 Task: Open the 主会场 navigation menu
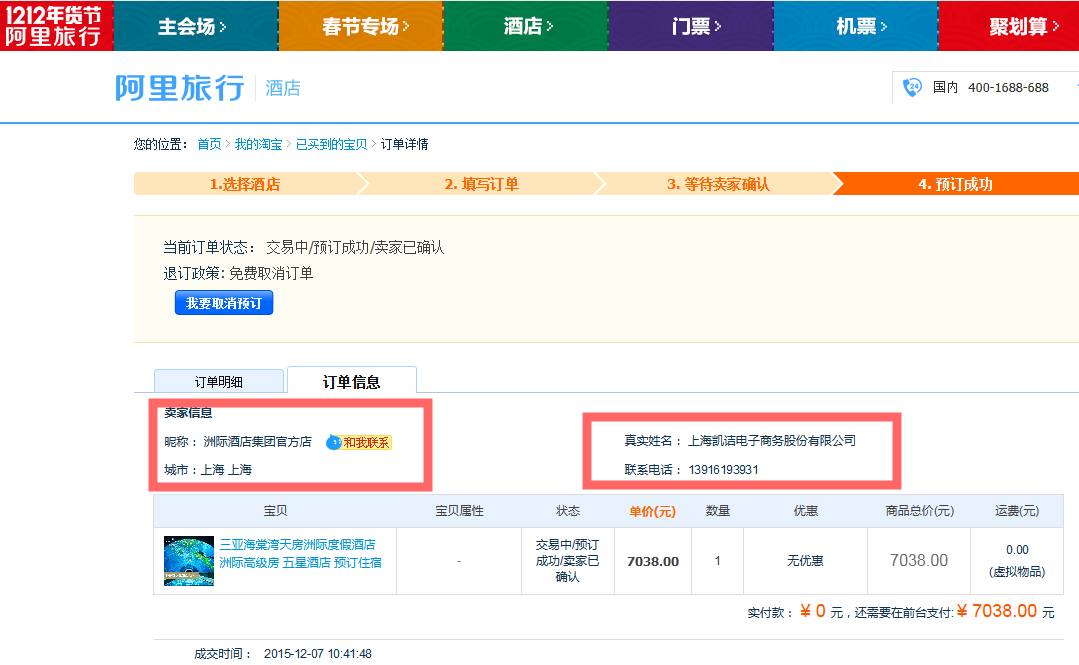(190, 27)
